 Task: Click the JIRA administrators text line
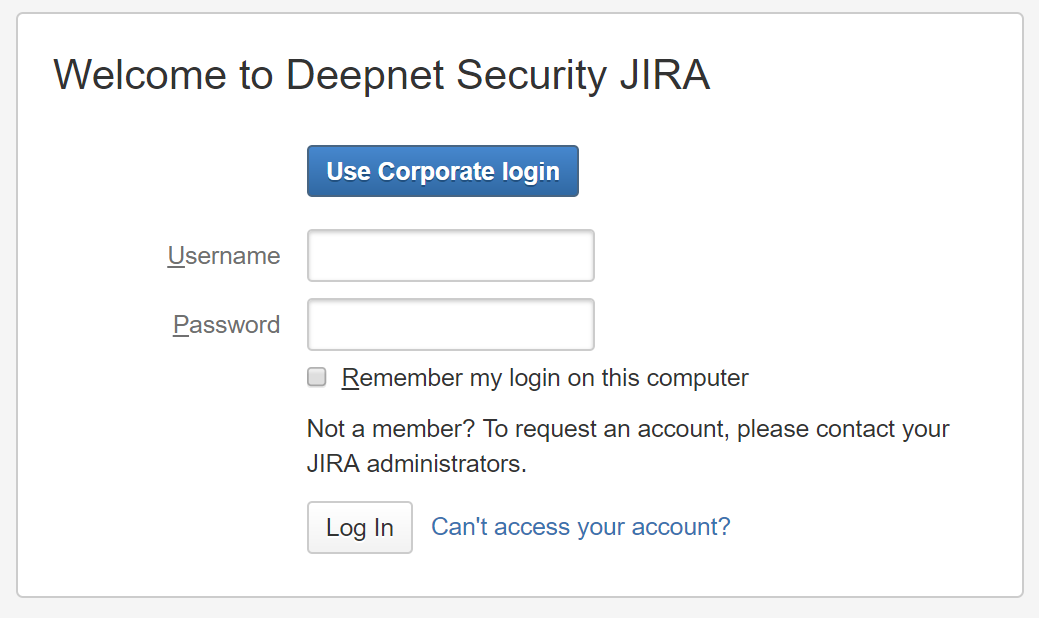pos(416,464)
